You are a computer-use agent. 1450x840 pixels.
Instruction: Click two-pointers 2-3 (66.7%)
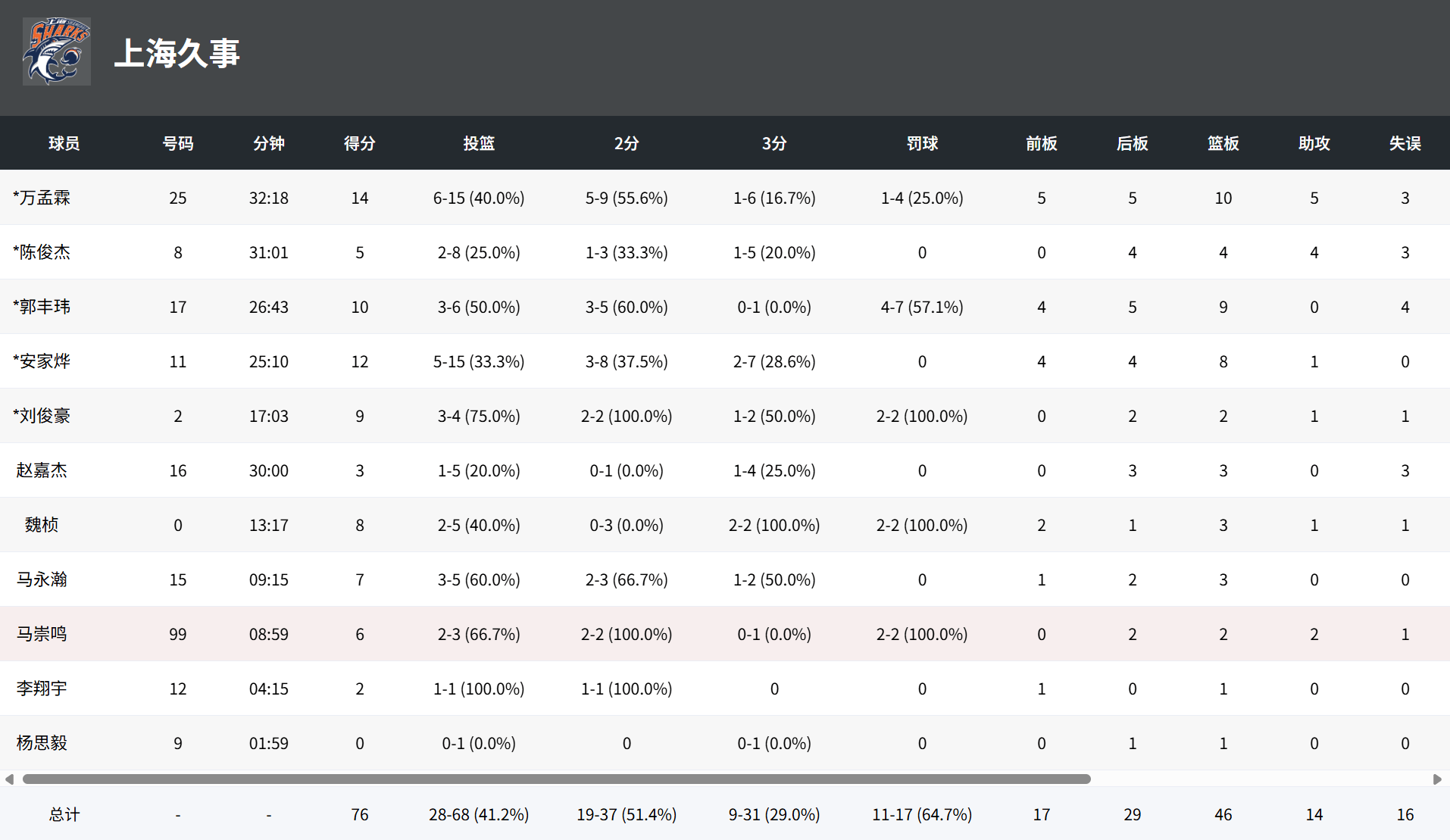[627, 579]
